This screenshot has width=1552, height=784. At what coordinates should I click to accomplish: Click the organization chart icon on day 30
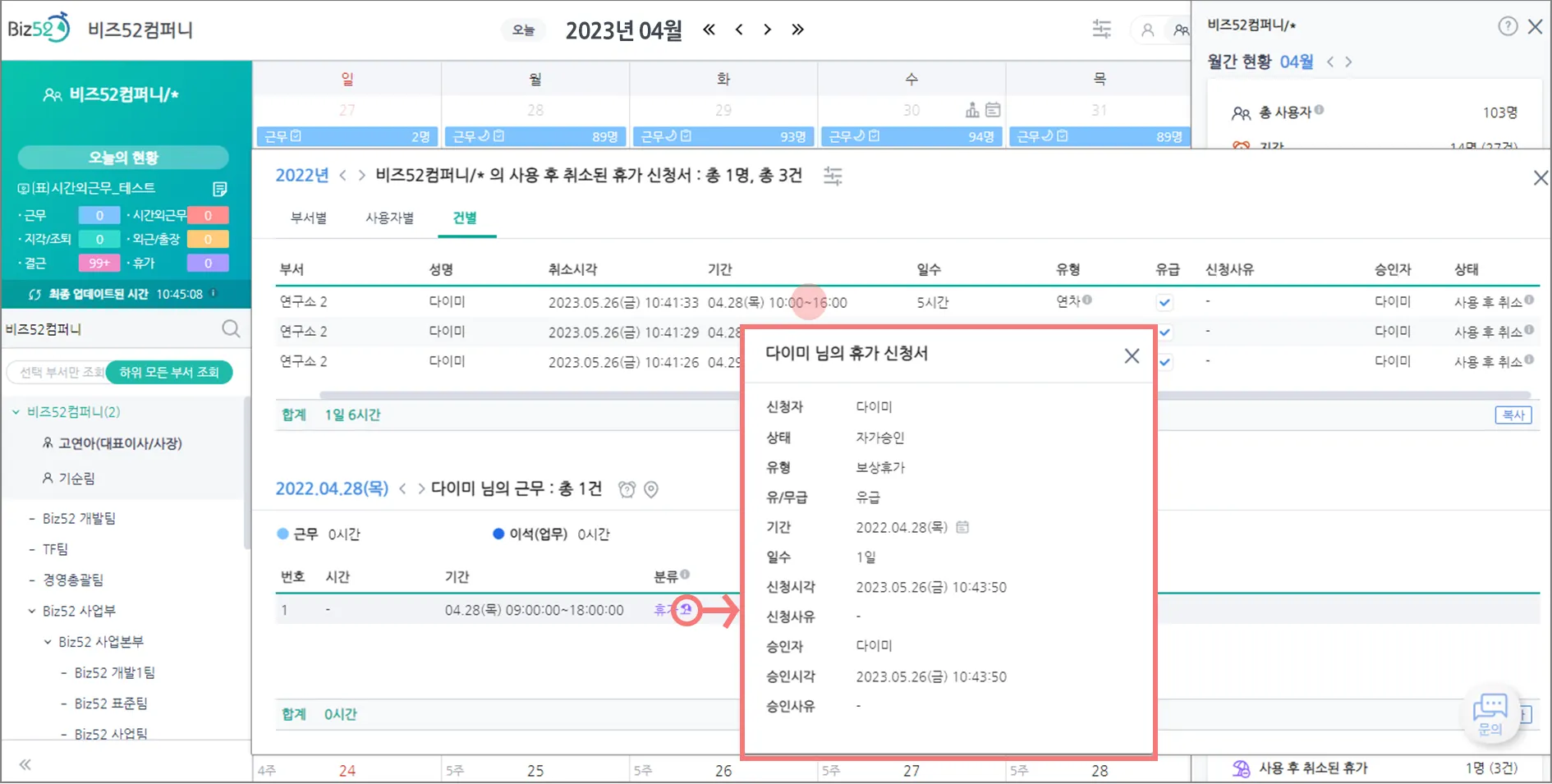coord(972,110)
